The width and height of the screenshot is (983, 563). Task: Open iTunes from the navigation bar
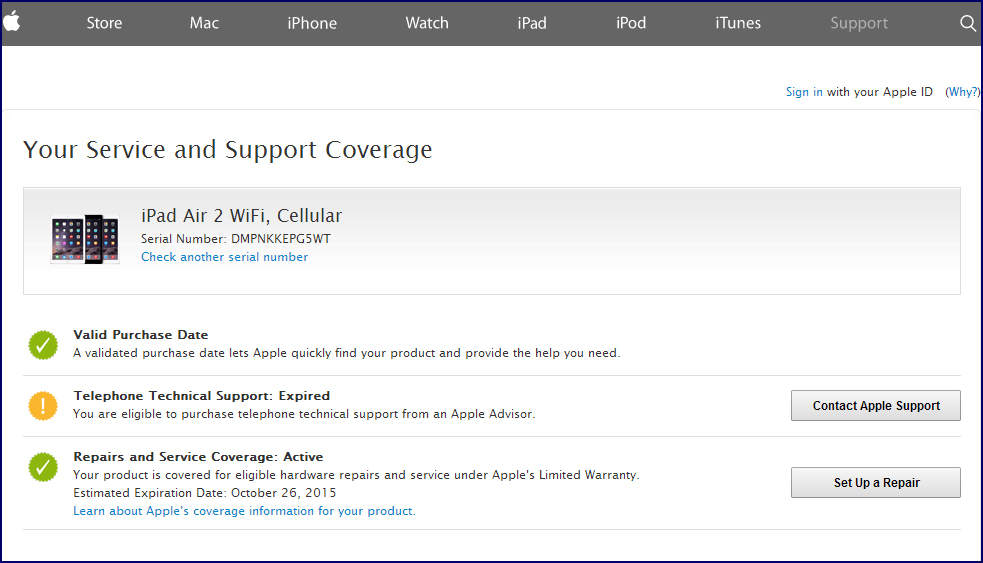(738, 23)
